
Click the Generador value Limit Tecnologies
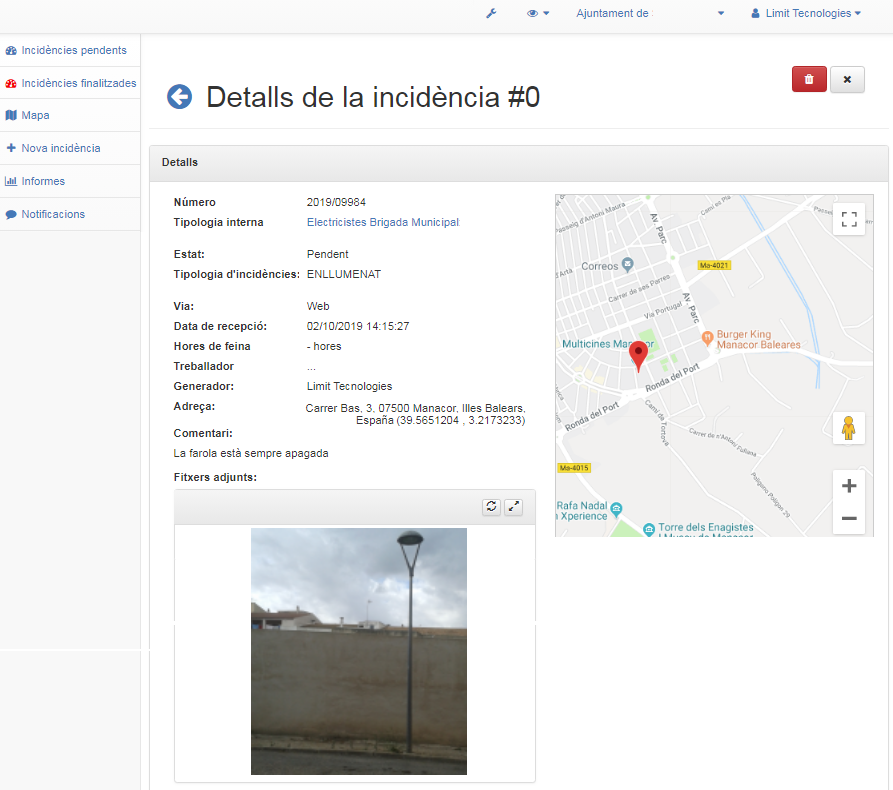tap(349, 386)
